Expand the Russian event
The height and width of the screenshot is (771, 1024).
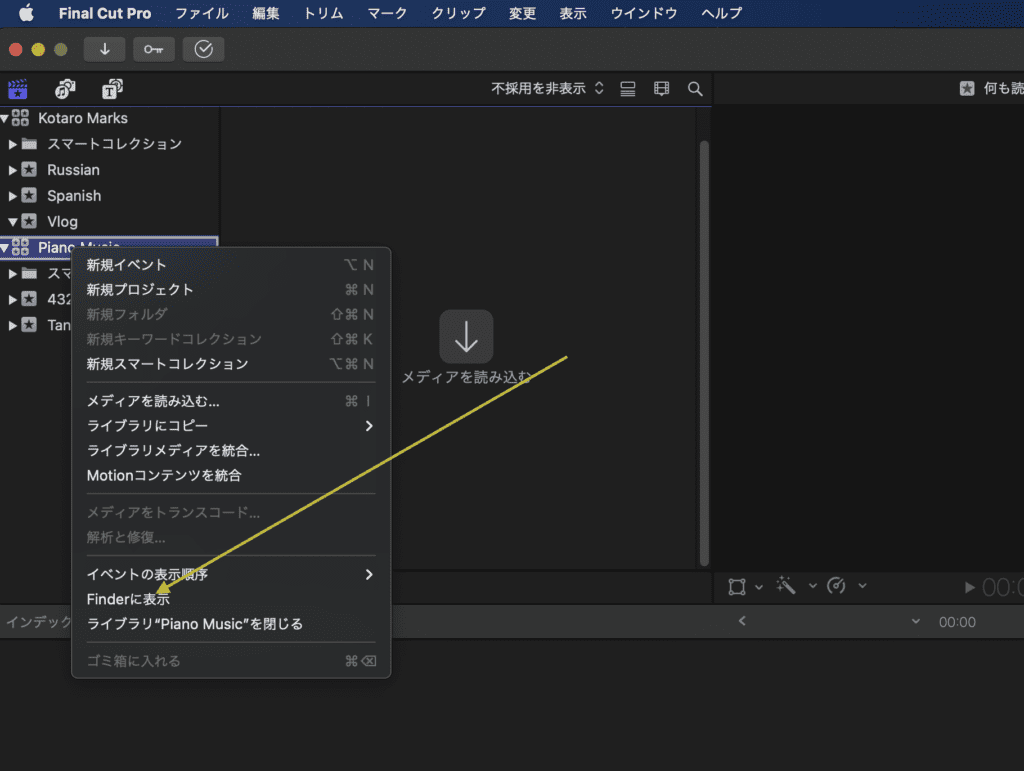click(x=12, y=170)
